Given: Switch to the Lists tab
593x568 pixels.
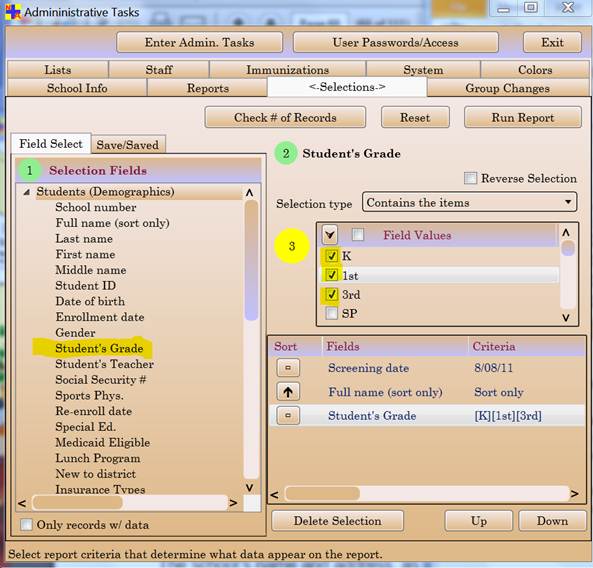Looking at the screenshot, I should (x=57, y=70).
